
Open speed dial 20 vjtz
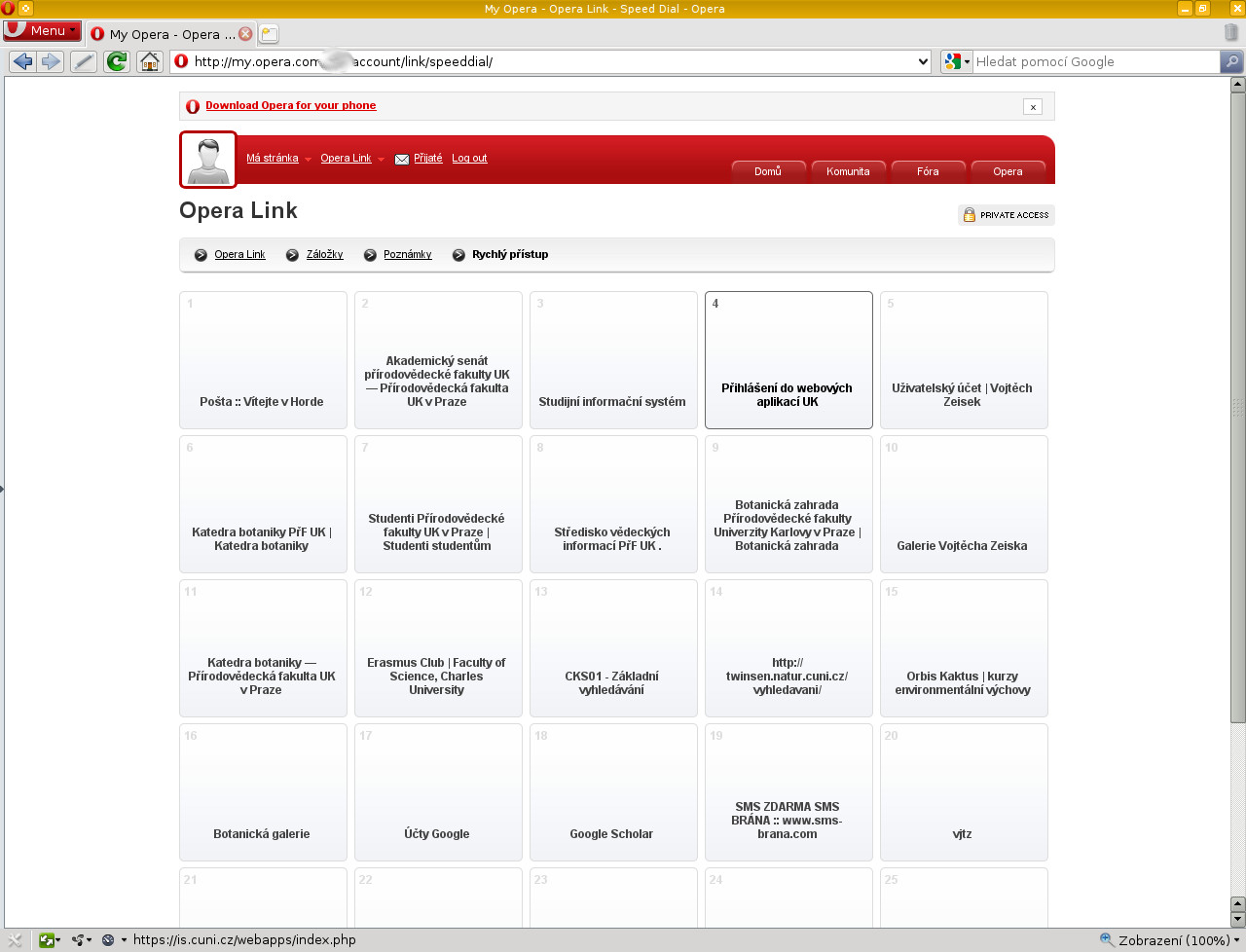pos(964,792)
